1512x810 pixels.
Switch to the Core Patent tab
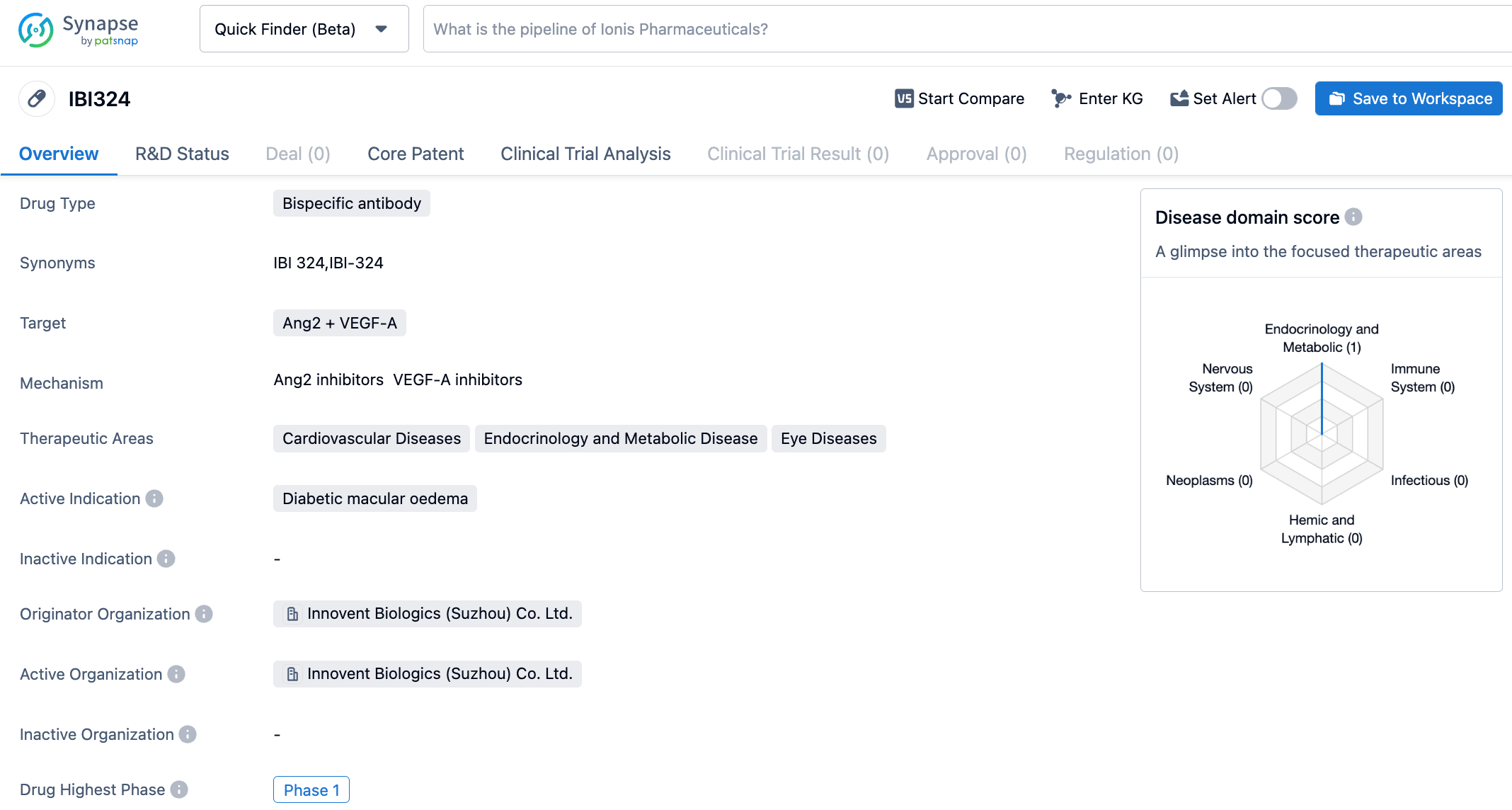click(x=415, y=154)
